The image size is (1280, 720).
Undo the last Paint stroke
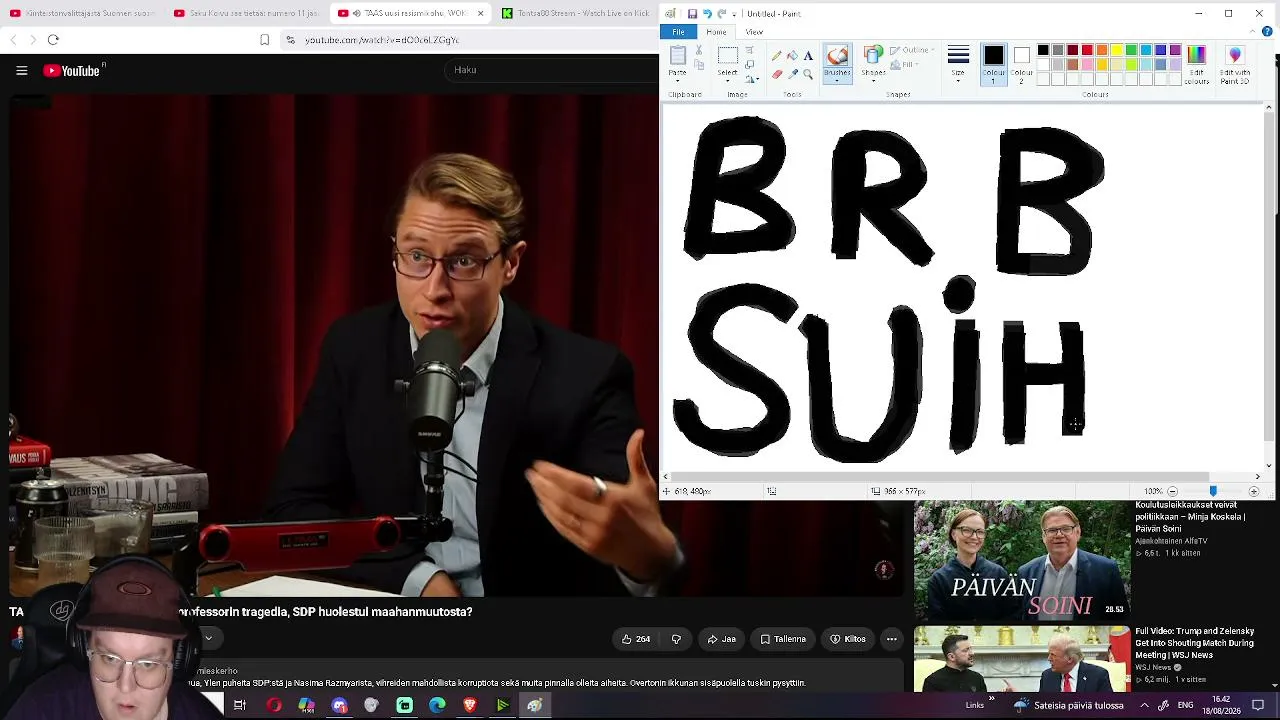707,14
